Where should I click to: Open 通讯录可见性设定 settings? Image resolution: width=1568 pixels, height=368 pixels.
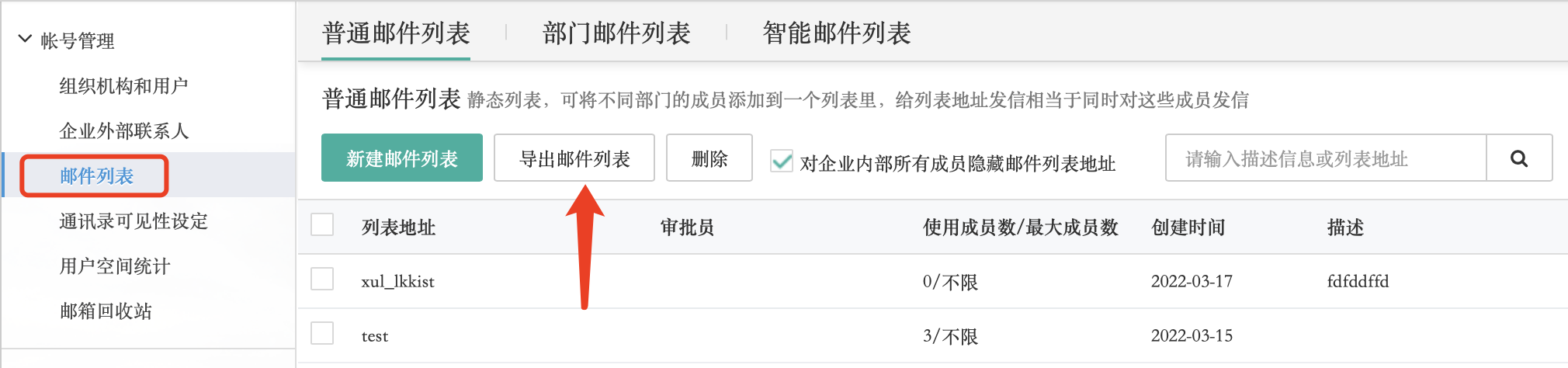point(134,220)
